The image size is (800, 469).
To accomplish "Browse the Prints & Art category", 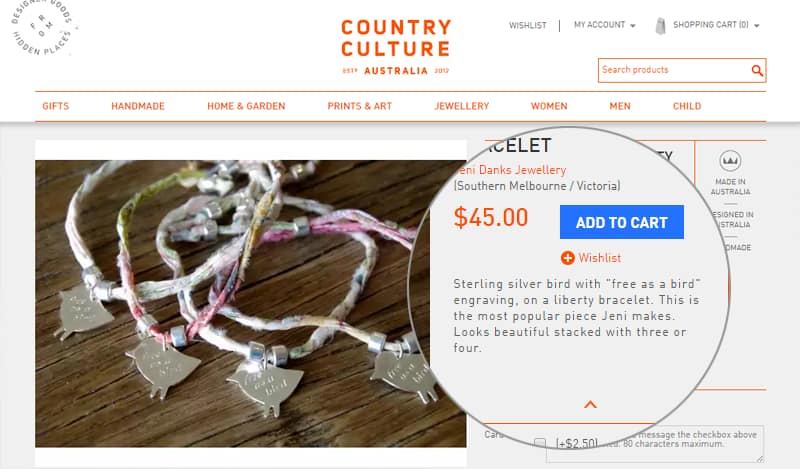I will [360, 106].
